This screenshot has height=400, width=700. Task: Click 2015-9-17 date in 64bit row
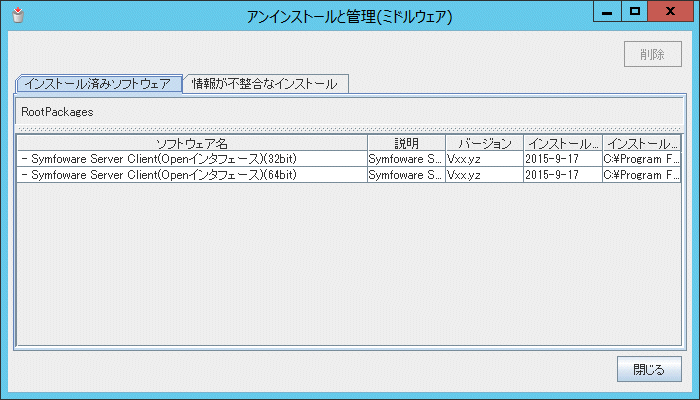point(563,175)
